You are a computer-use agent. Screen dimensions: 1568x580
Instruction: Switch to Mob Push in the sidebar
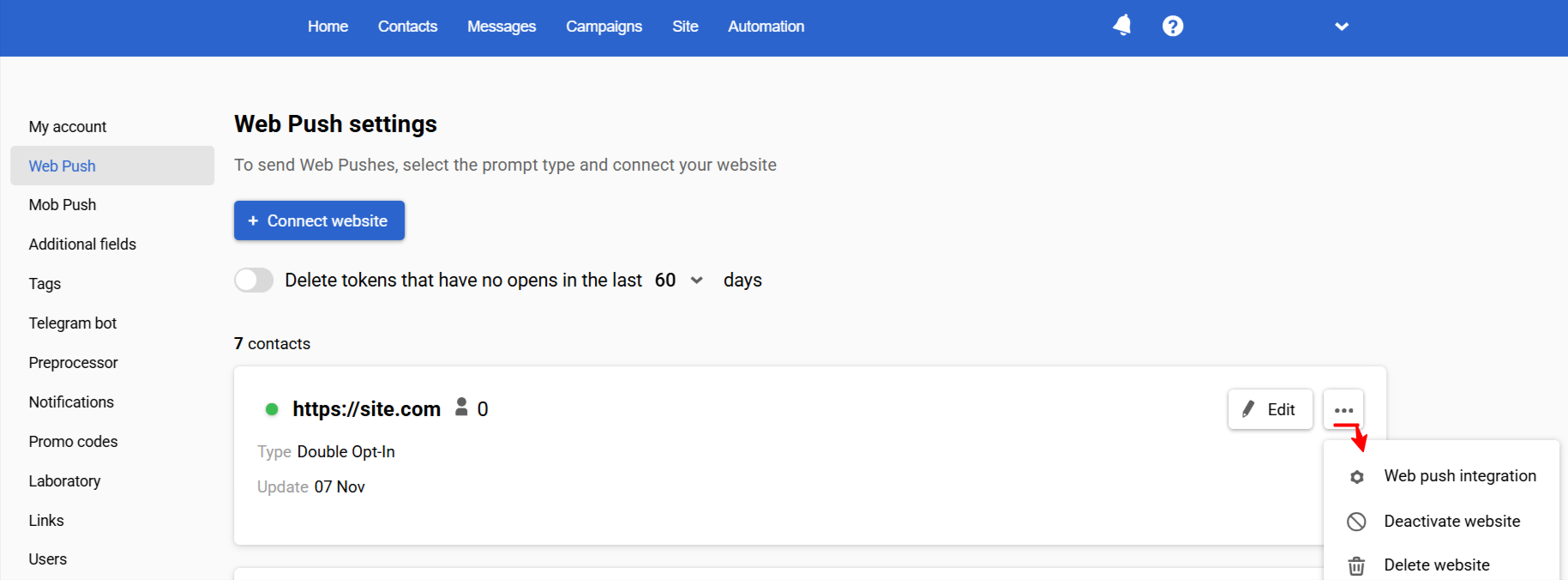pos(62,204)
